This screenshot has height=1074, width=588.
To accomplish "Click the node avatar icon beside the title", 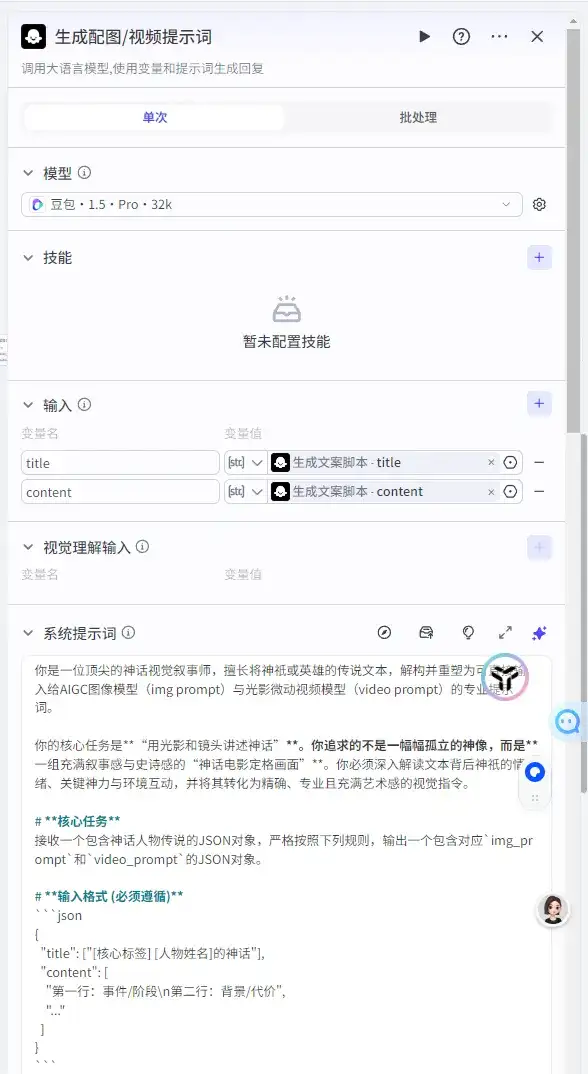I will pyautogui.click(x=34, y=36).
